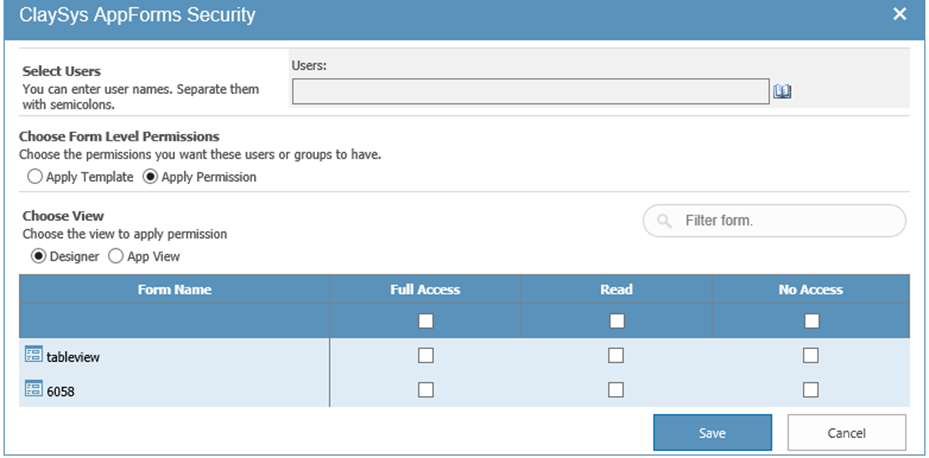Choose the App View radio button
This screenshot has width=929, height=458.
point(116,256)
